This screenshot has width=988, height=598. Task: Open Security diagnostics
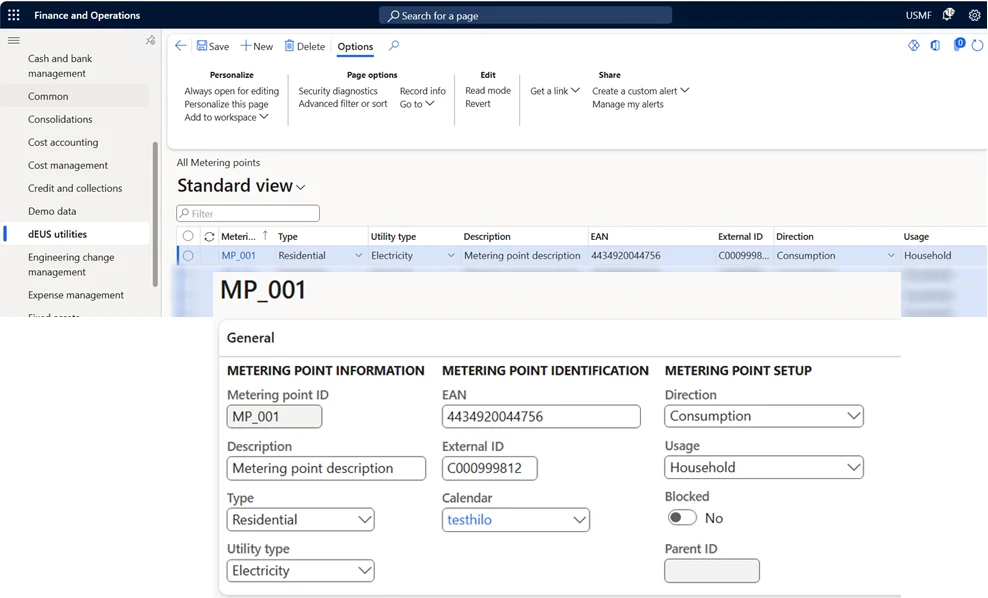(x=338, y=91)
